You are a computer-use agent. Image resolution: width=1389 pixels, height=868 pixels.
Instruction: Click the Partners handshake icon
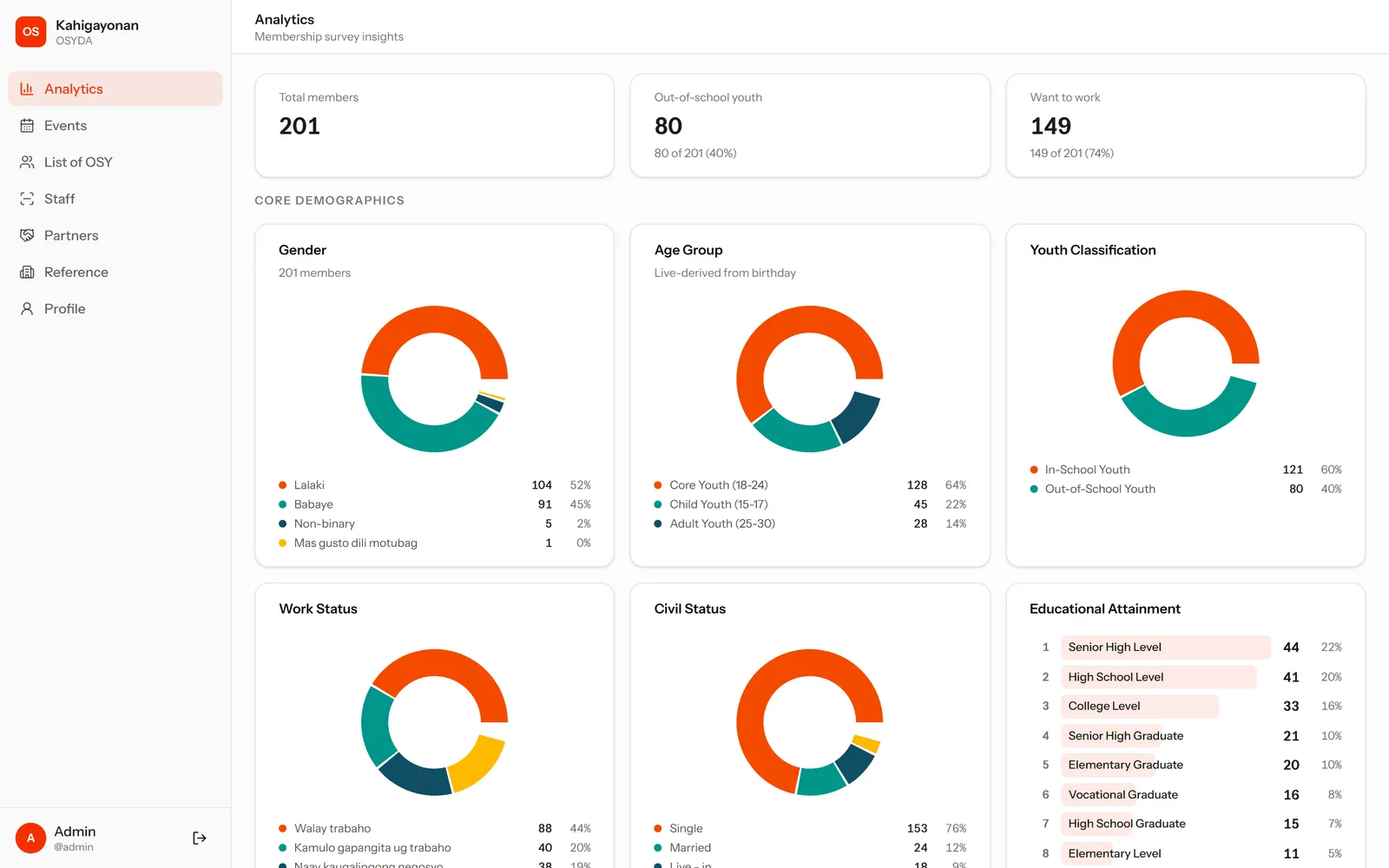click(x=27, y=235)
